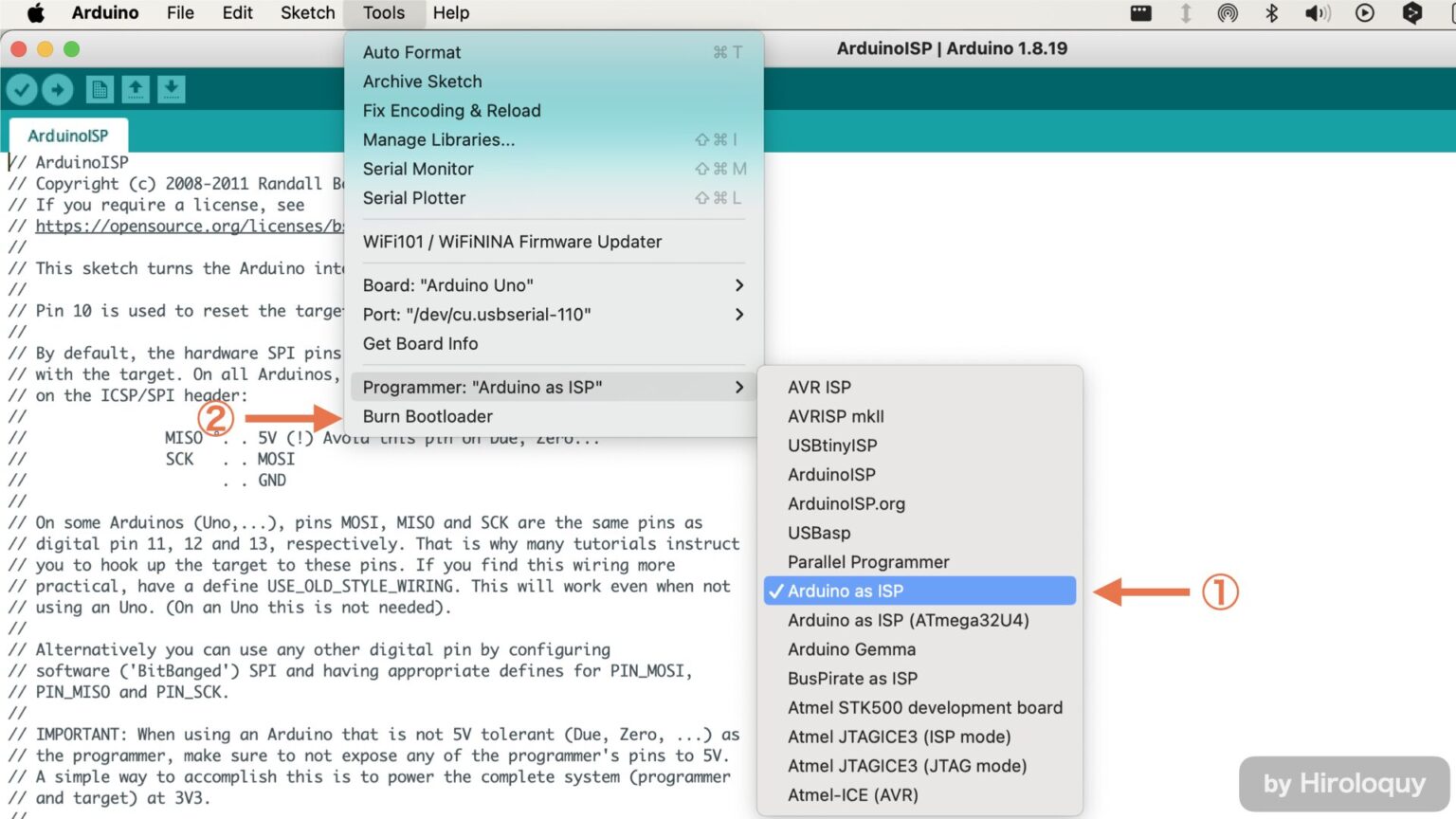Viewport: 1456px width, 819px height.
Task: Save the sketch using the Save icon
Action: [x=172, y=90]
